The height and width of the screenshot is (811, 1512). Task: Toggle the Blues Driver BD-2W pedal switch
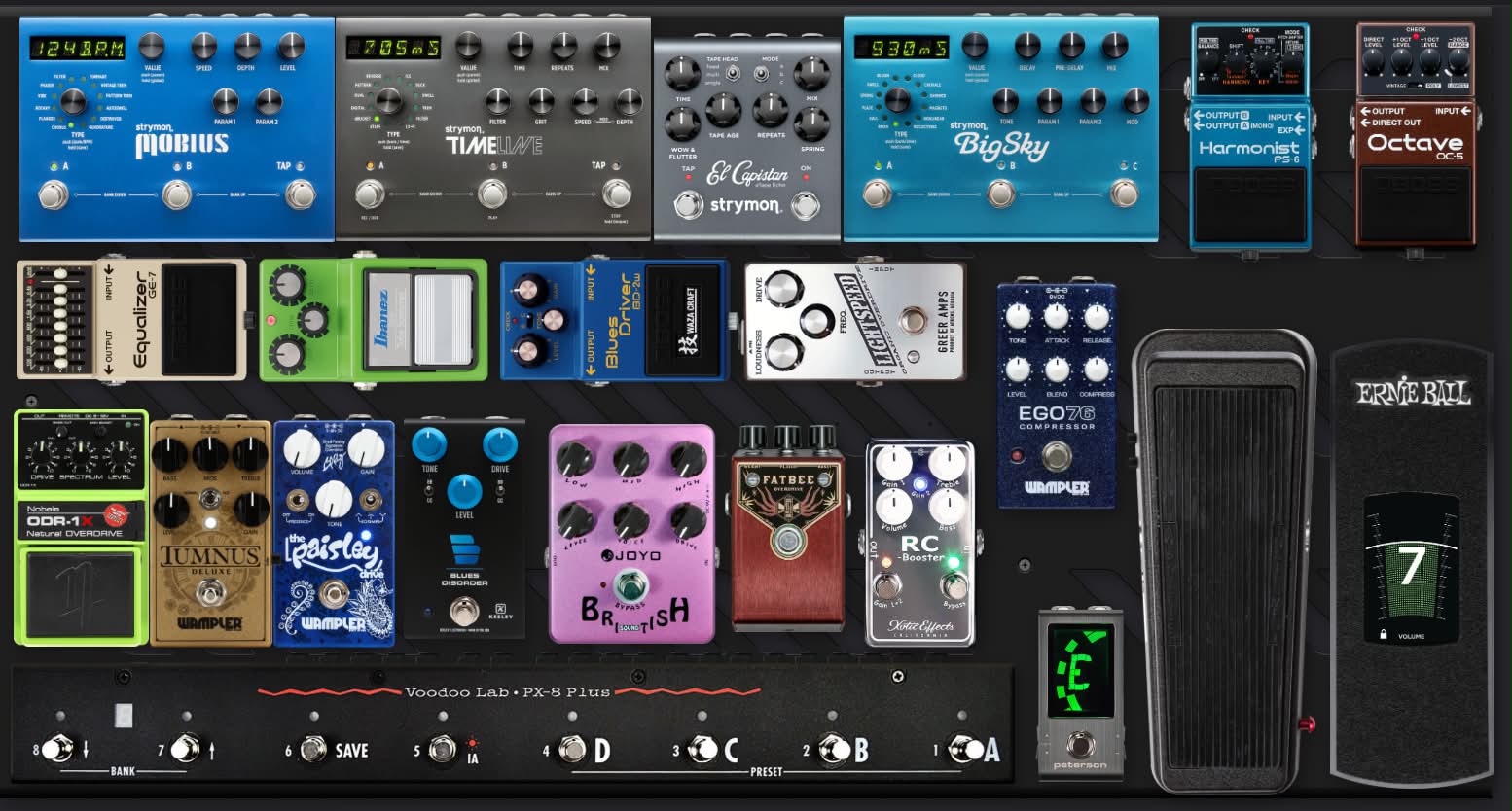click(x=685, y=320)
